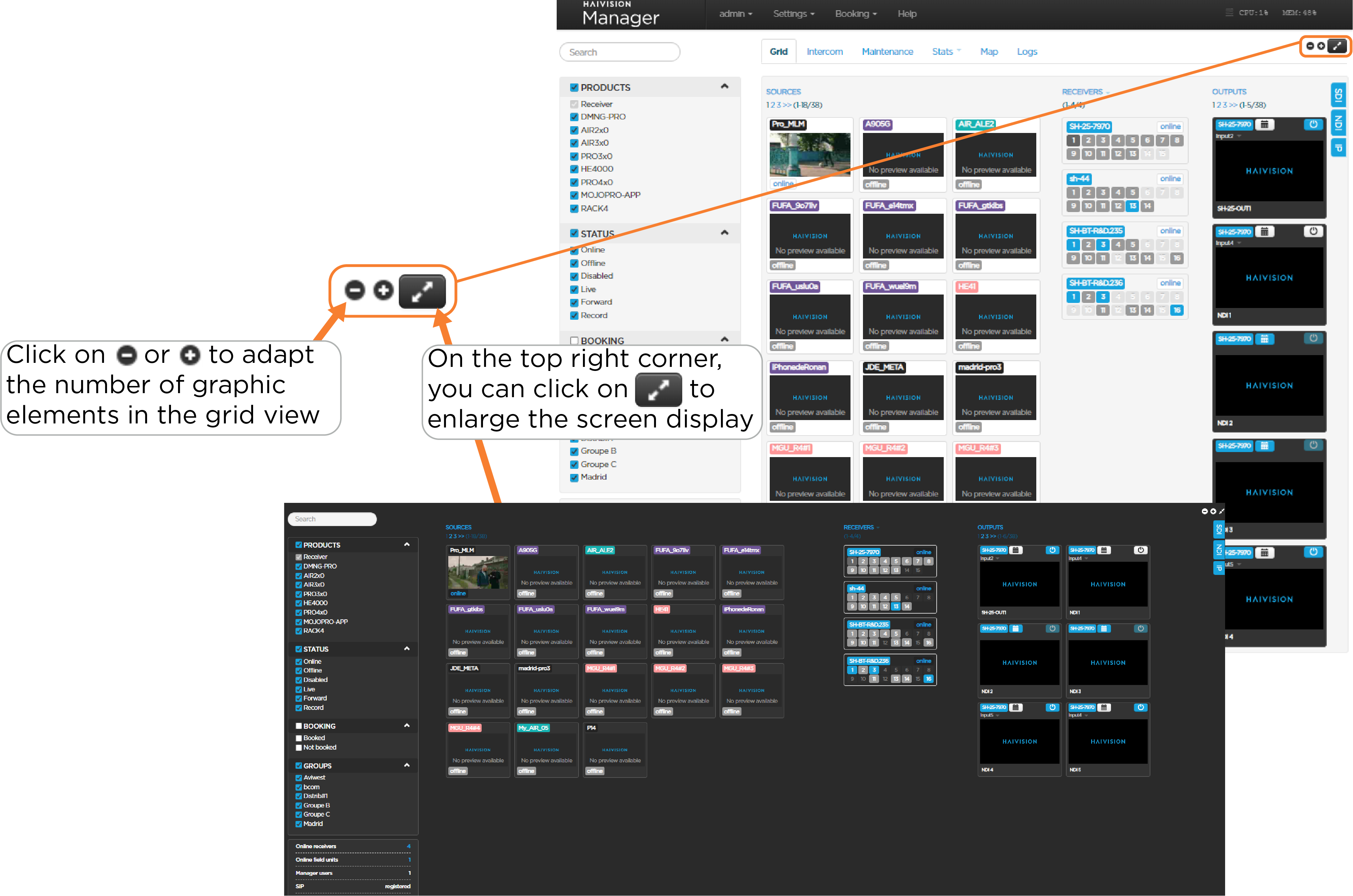Click the minus icon to reduce grid elements
Screen dimensions: 1353x896
tap(1310, 46)
